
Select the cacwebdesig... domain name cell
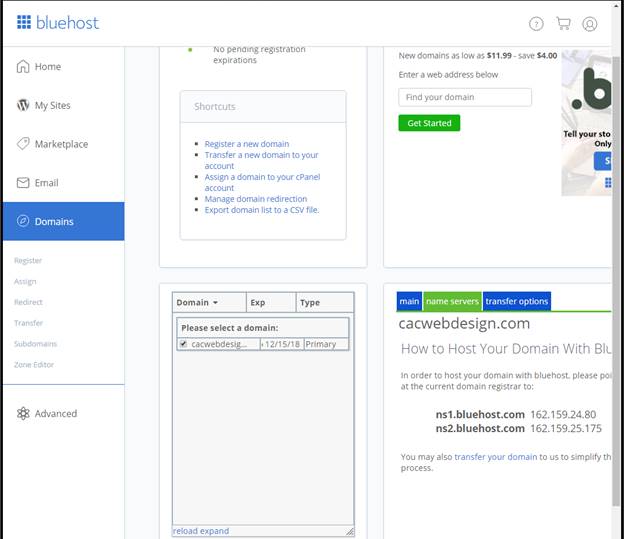click(219, 344)
